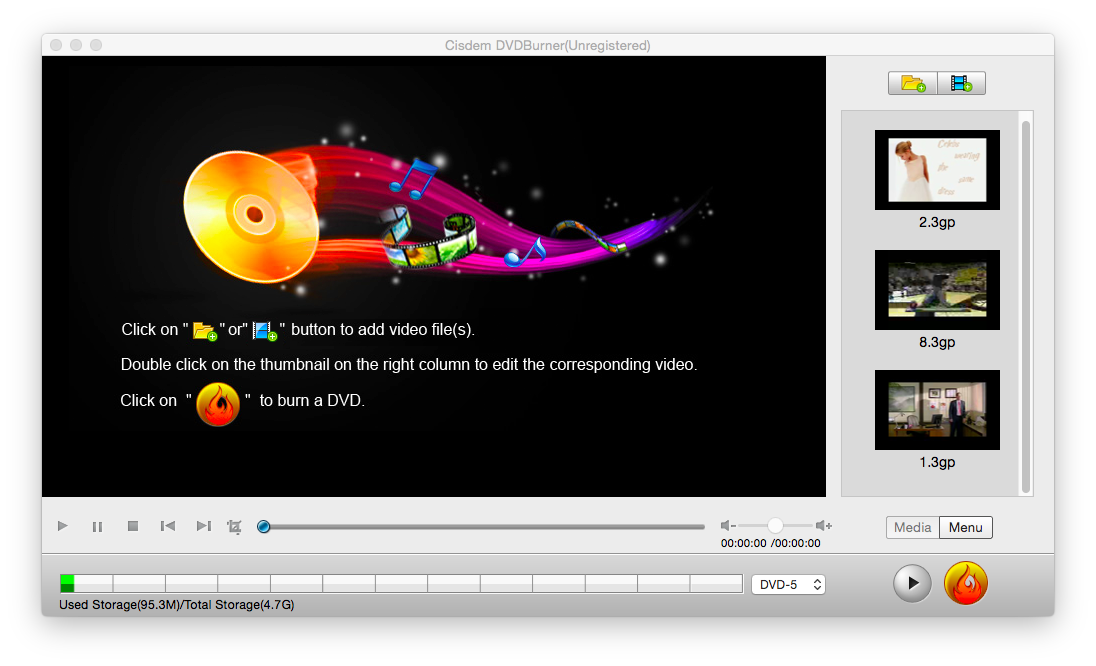Click the 1.3gp file name label

point(937,463)
